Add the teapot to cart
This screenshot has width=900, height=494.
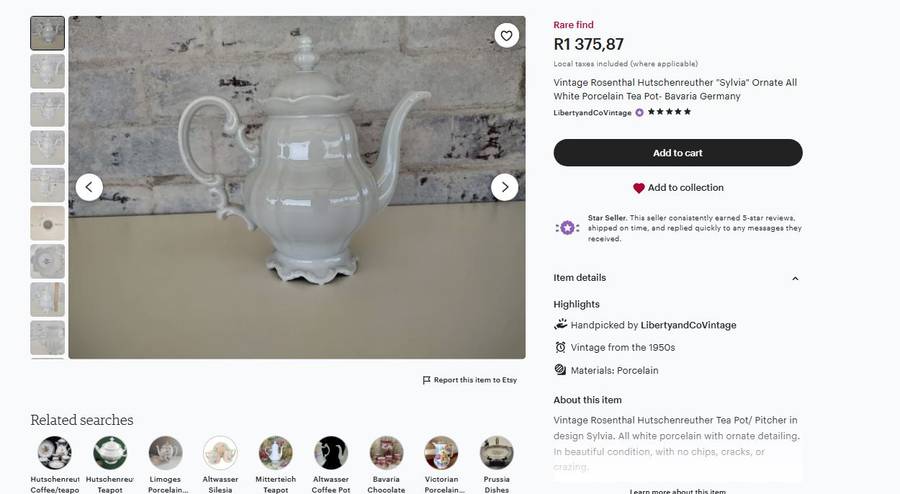click(x=678, y=153)
